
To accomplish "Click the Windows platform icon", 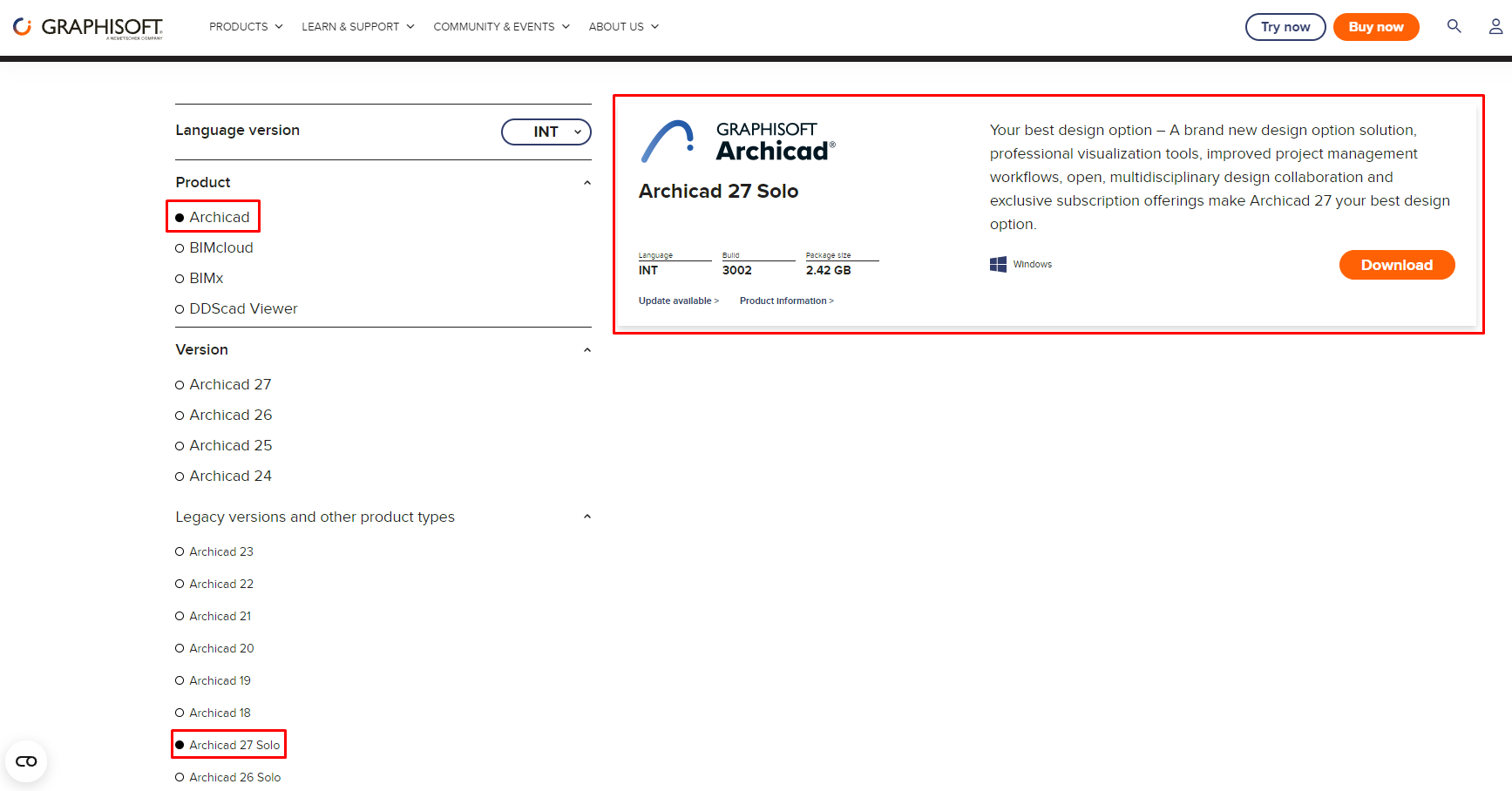I will tap(998, 263).
